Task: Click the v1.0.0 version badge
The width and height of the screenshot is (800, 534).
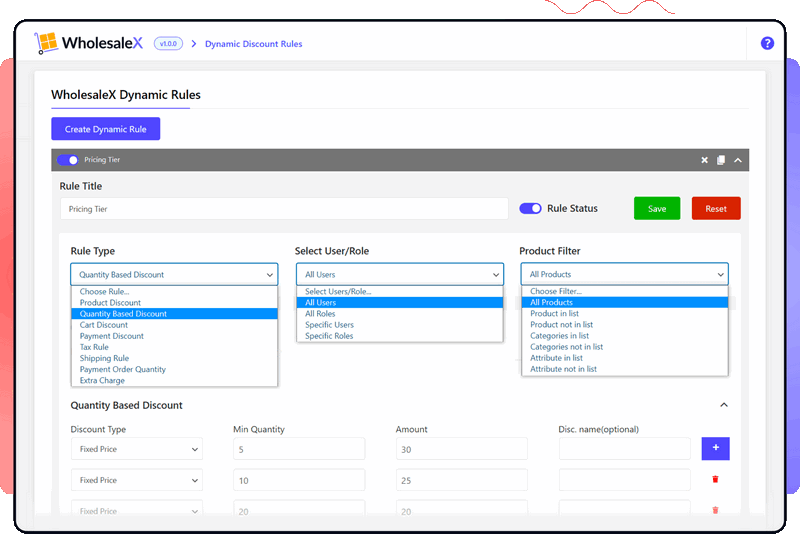Action: [x=168, y=44]
